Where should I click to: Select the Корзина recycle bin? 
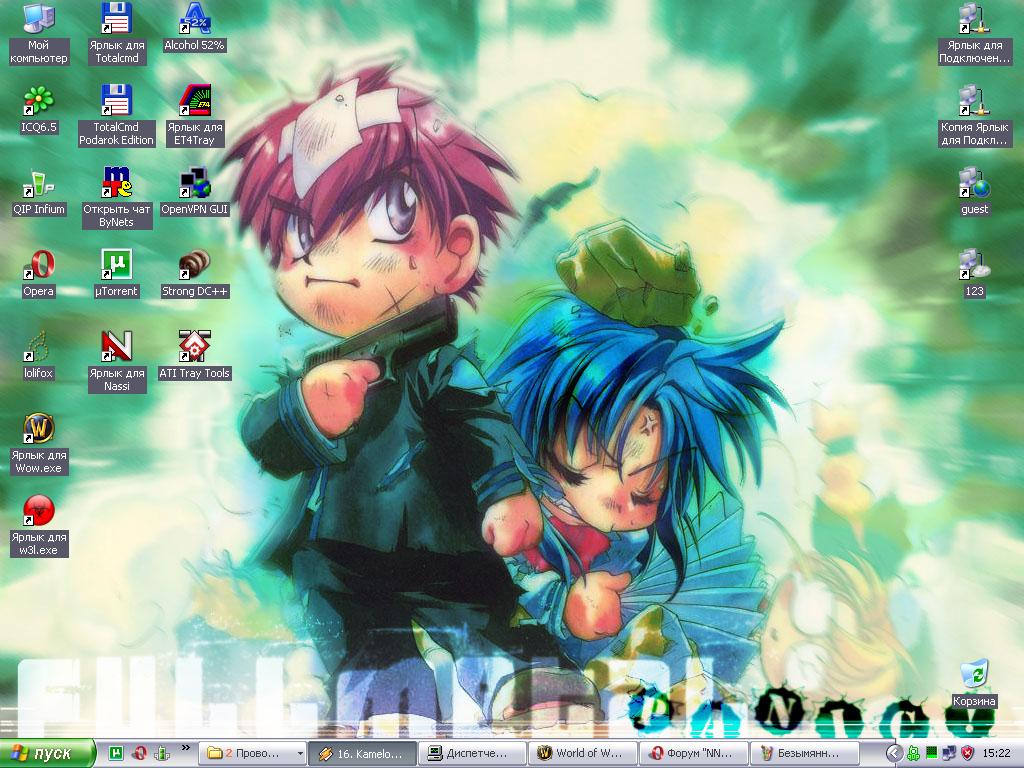tap(974, 684)
